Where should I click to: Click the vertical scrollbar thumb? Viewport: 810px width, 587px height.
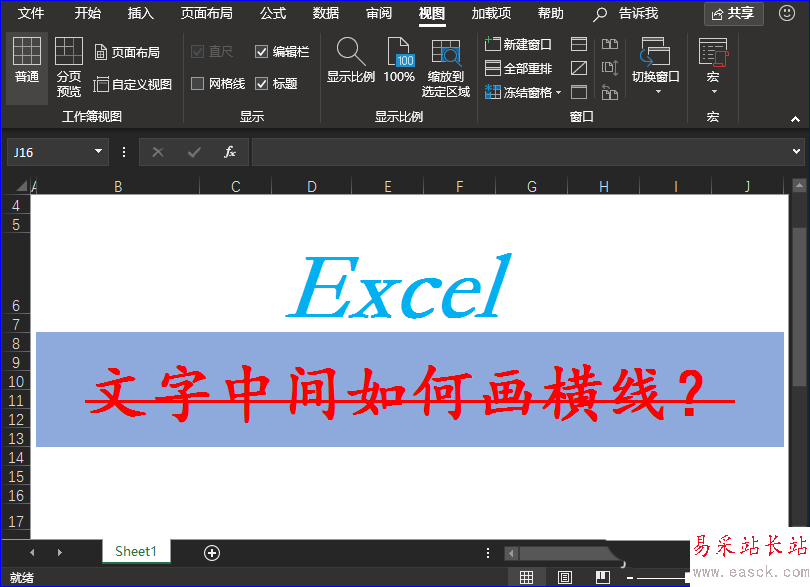tap(799, 306)
